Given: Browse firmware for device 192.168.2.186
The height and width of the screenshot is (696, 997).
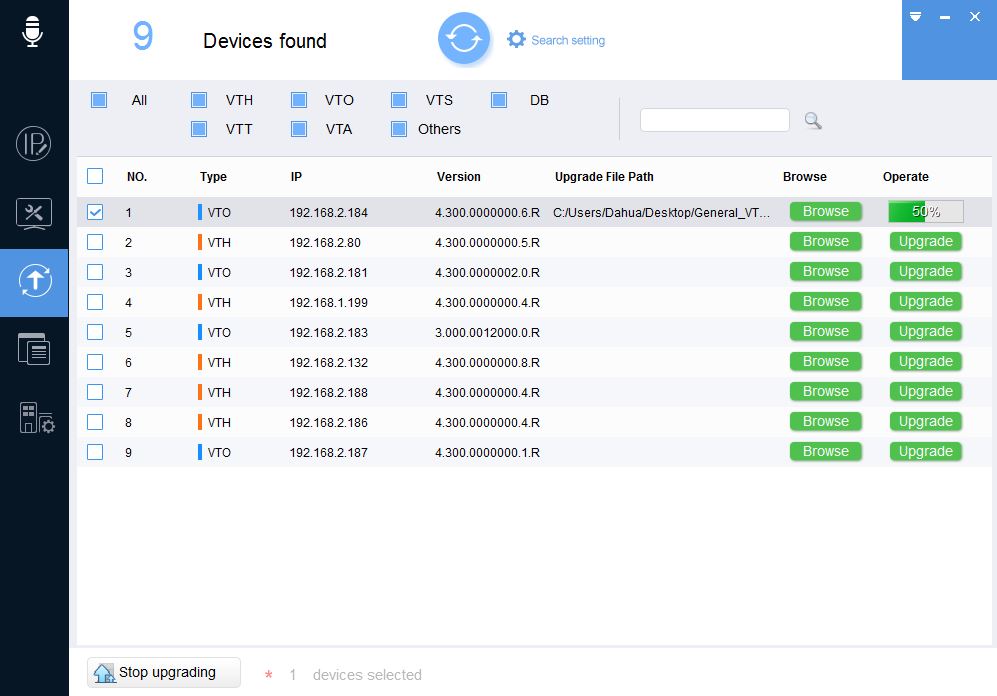Looking at the screenshot, I should [825, 421].
